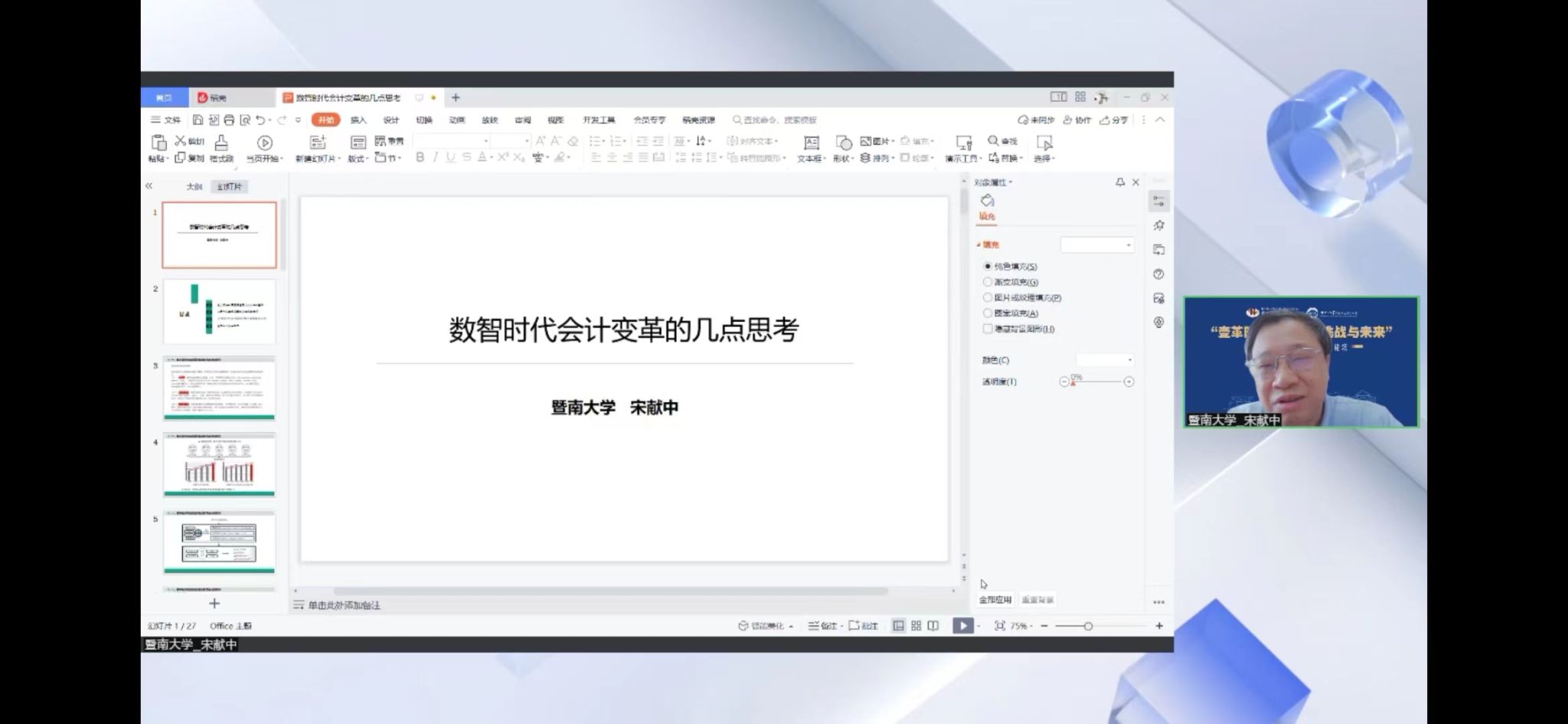Collapse the slide panel with double chevron

[x=149, y=186]
